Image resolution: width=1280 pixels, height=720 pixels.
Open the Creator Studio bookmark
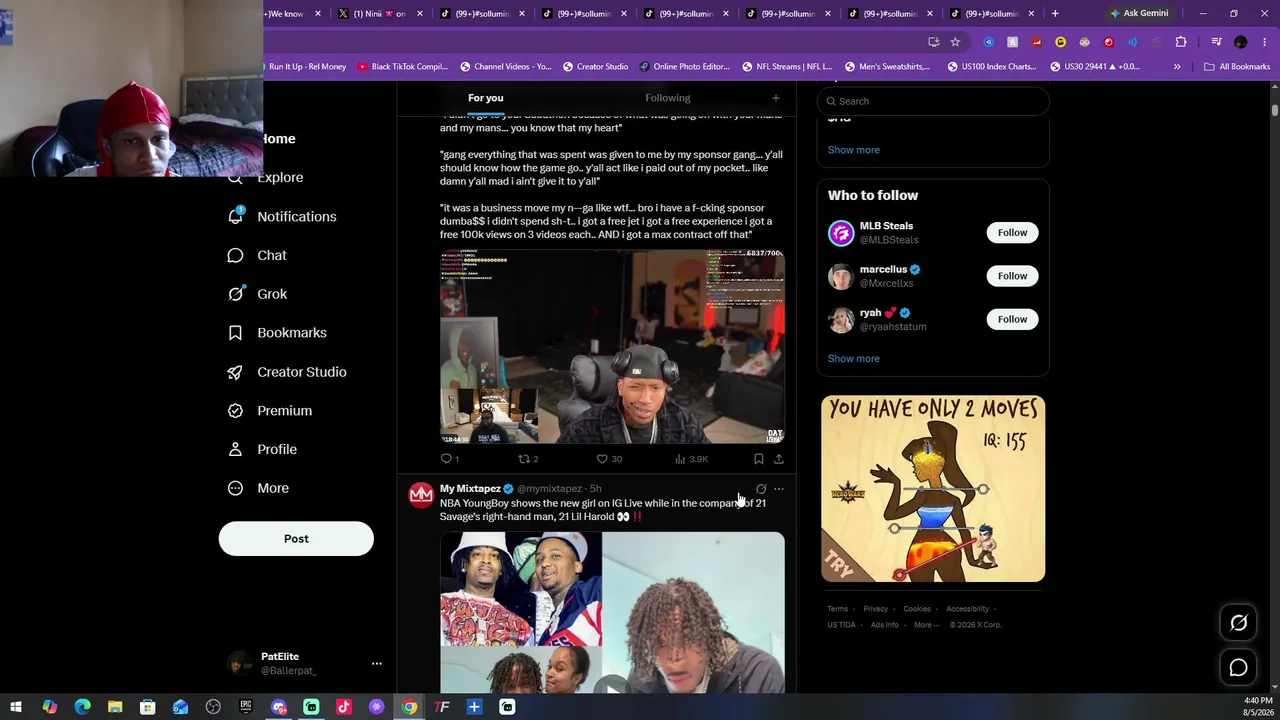click(x=595, y=67)
